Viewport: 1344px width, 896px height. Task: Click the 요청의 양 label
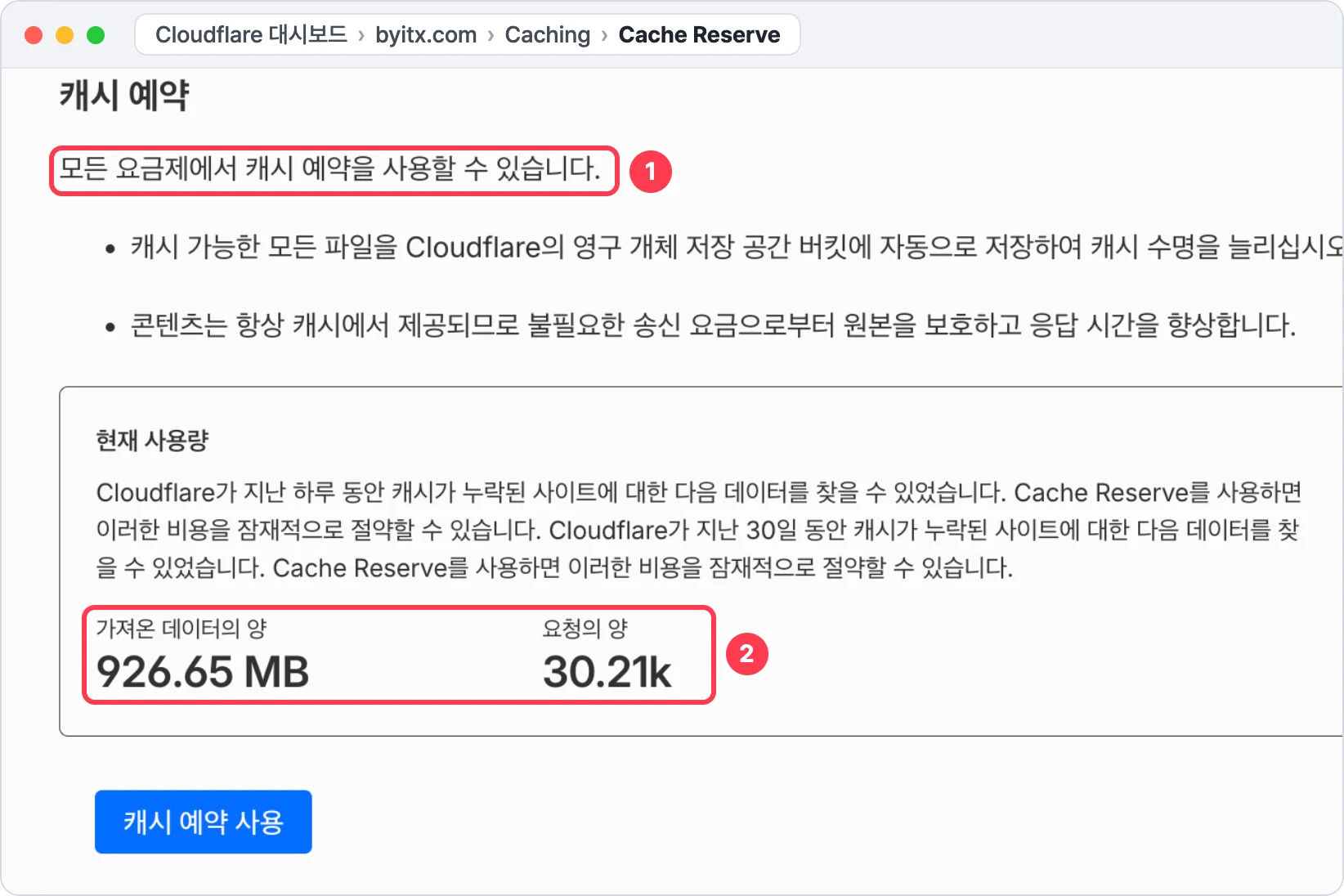[585, 629]
